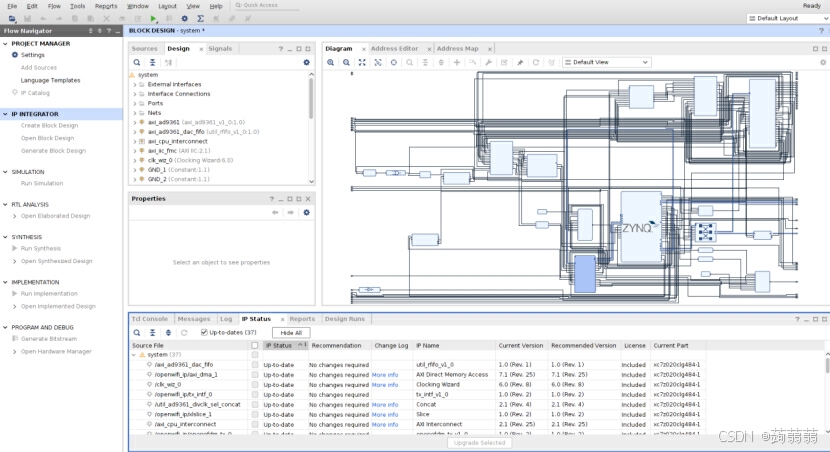The width and height of the screenshot is (830, 452).
Task: Open the File menu
Action: tap(12, 6)
